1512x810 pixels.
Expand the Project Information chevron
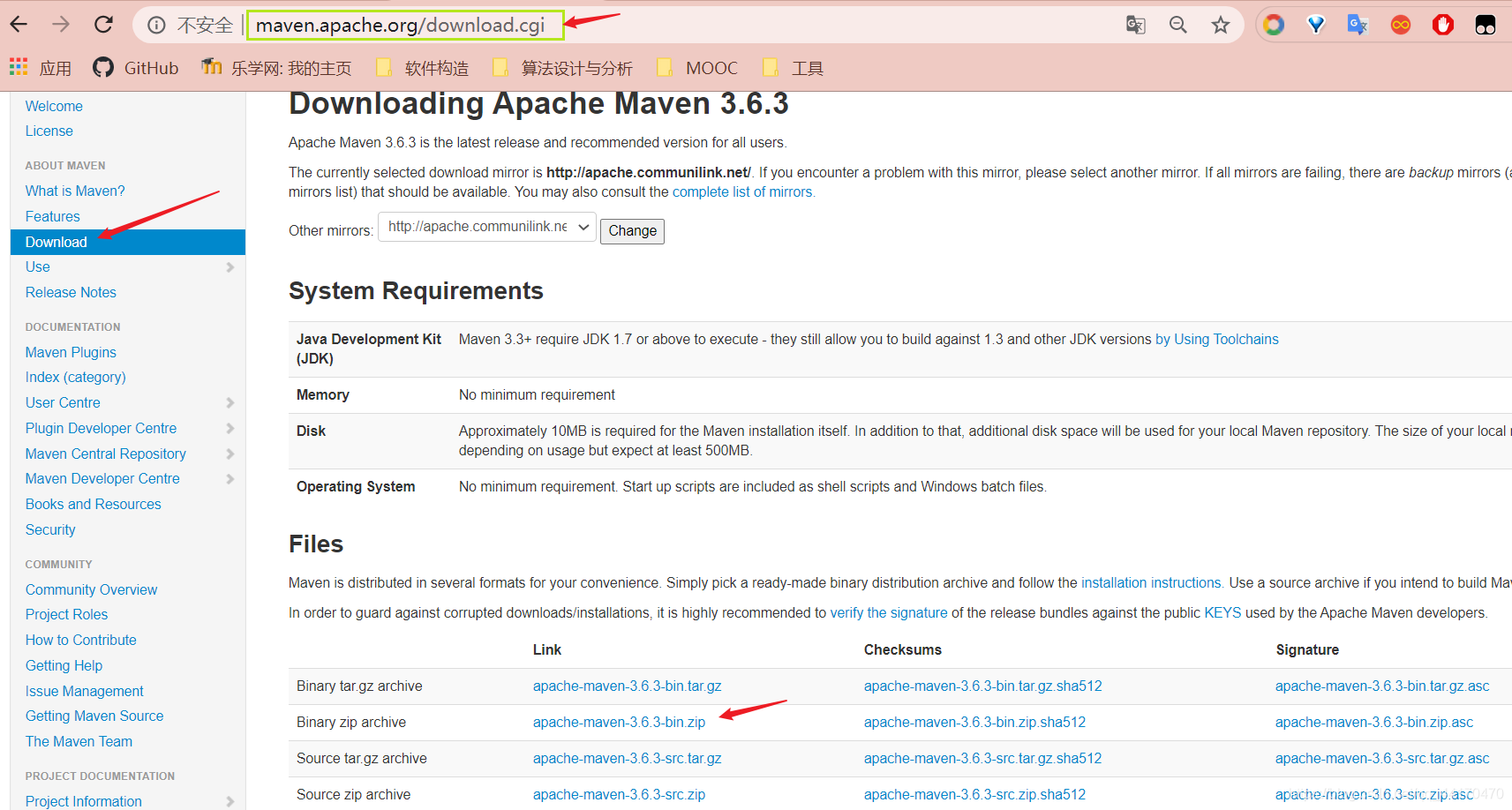[x=230, y=801]
